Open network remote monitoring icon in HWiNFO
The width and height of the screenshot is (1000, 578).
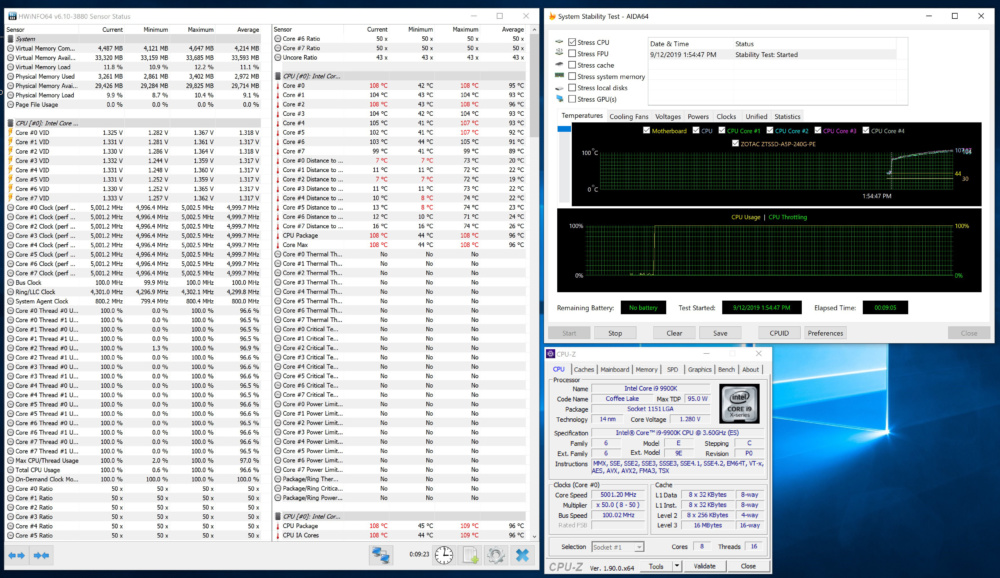[381, 555]
